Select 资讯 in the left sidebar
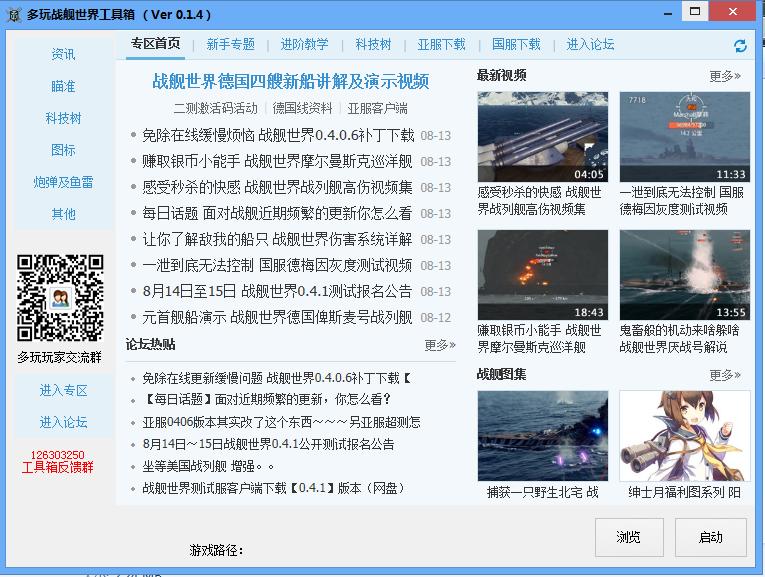The height and width of the screenshot is (577, 765). tap(63, 54)
